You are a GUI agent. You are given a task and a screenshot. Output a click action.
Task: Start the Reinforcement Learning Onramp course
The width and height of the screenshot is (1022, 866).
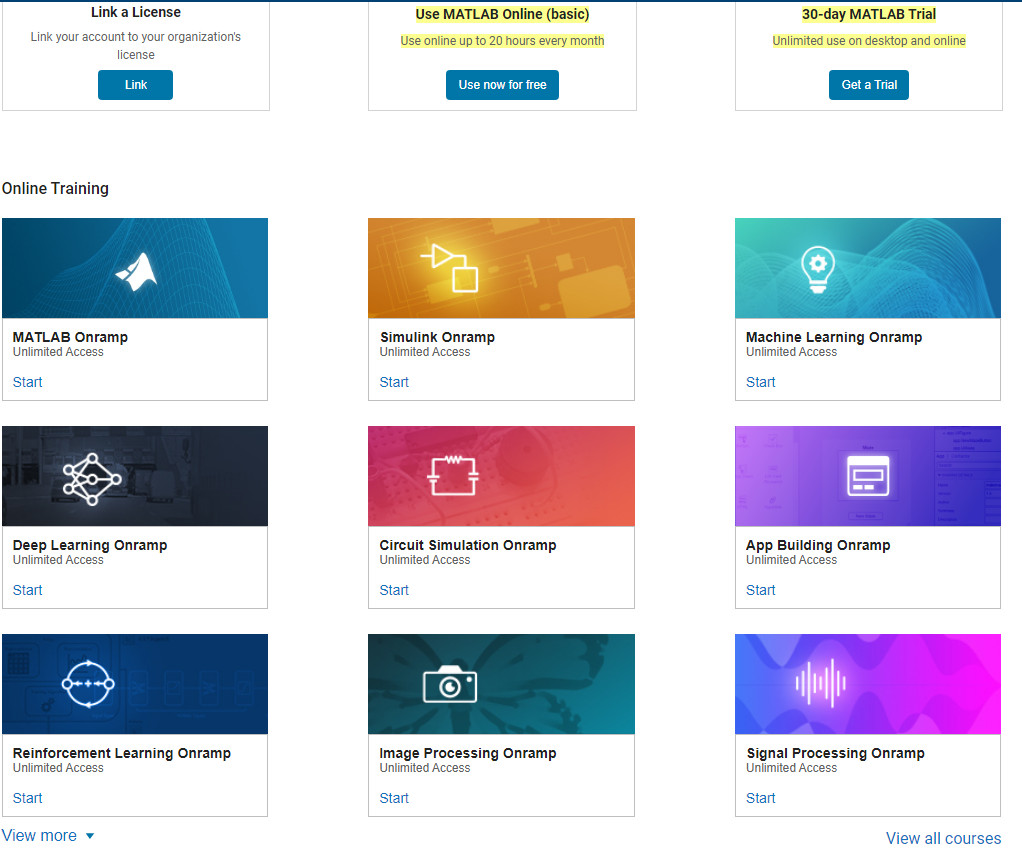27,798
